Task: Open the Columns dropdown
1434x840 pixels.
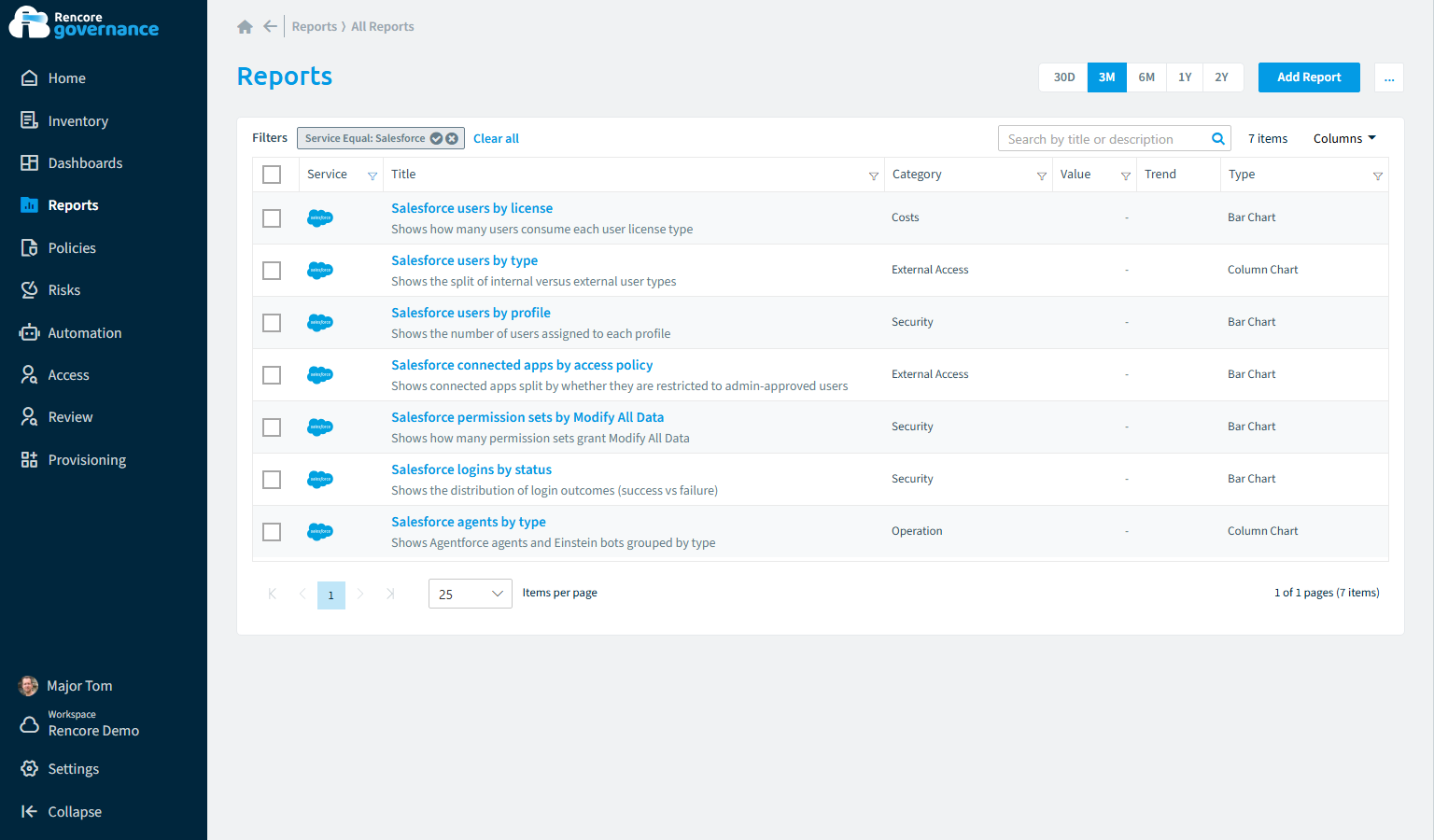Action: pyautogui.click(x=1344, y=138)
